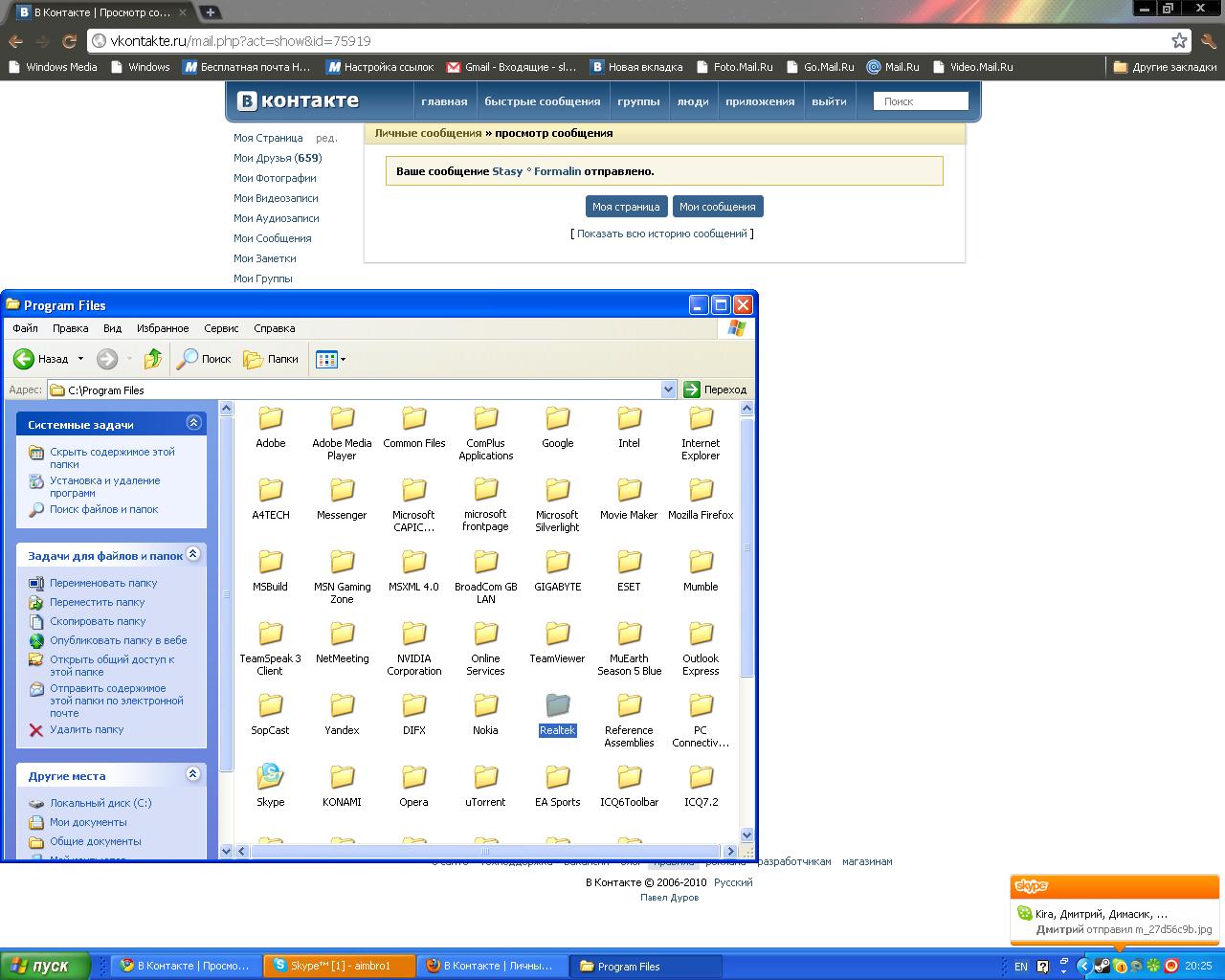The height and width of the screenshot is (980, 1225).
Task: Open the Google folder
Action: 558,427
